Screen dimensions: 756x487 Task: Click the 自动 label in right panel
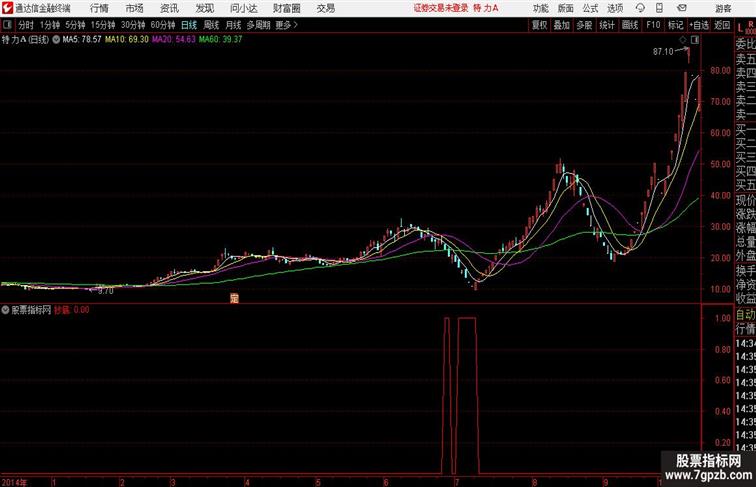tap(745, 315)
